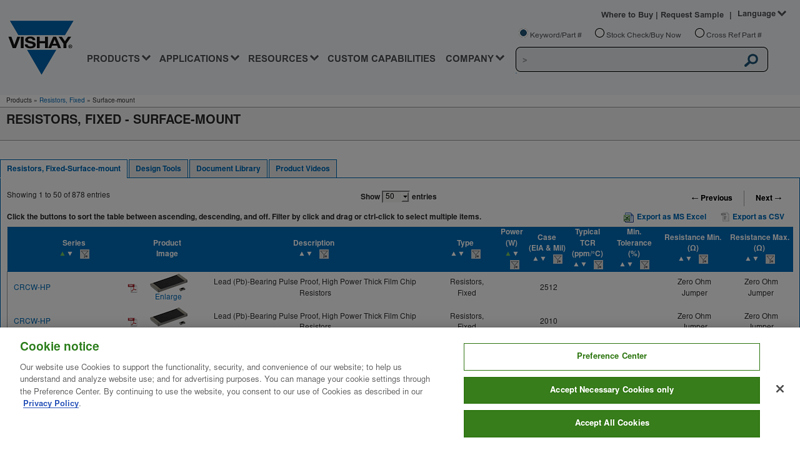This screenshot has width=800, height=450.
Task: Click the Export as CSV icon
Action: click(x=725, y=217)
